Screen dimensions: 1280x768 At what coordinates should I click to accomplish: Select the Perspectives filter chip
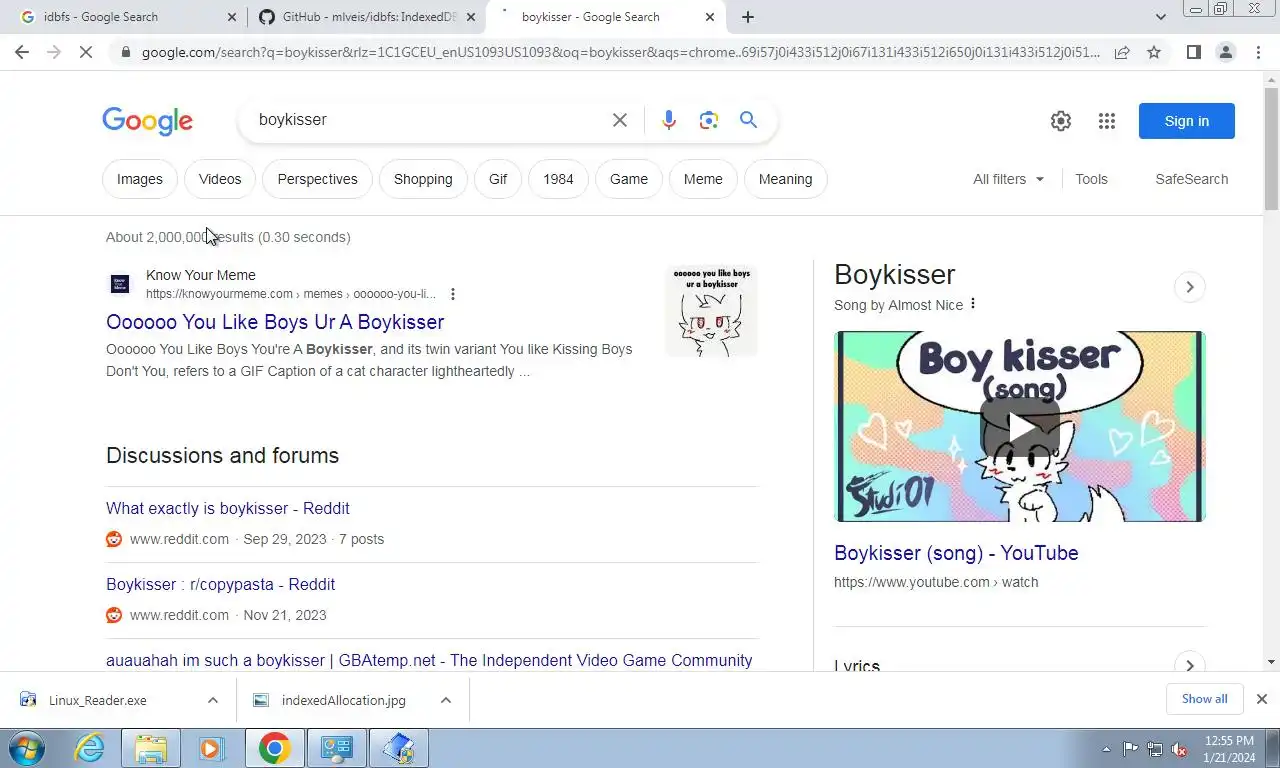[x=317, y=179]
